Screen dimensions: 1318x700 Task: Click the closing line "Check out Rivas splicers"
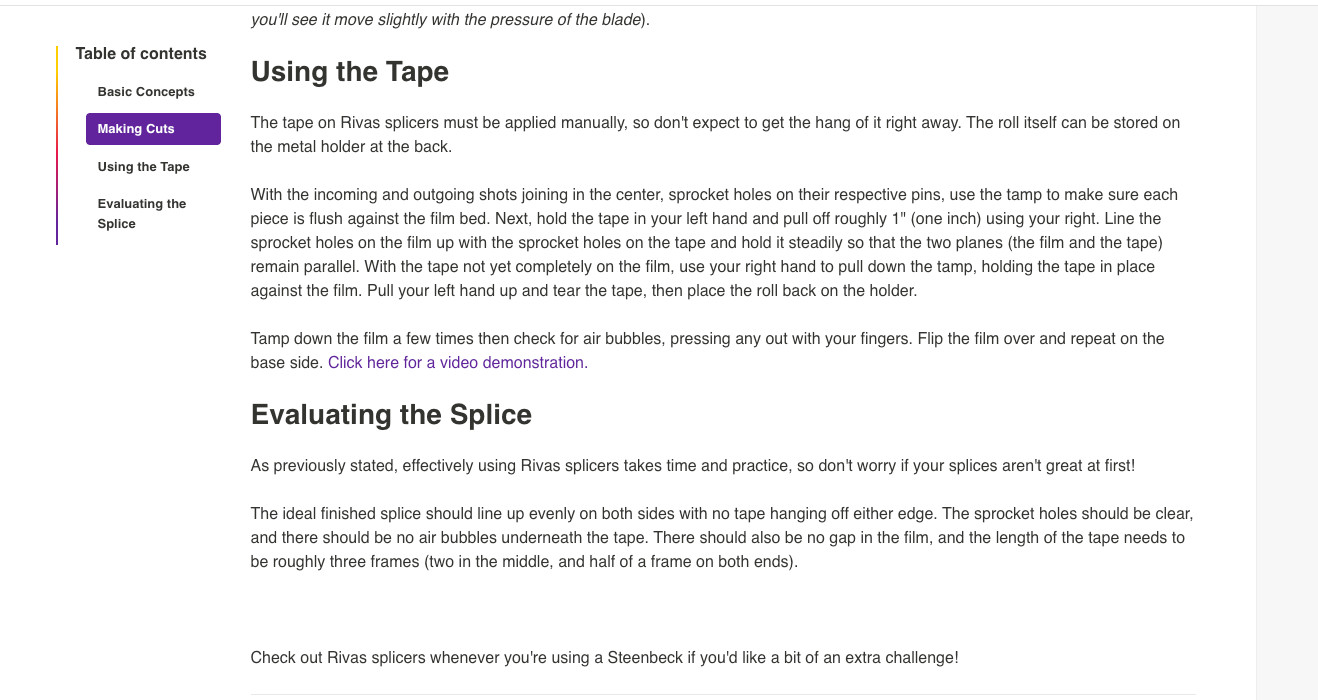point(604,658)
